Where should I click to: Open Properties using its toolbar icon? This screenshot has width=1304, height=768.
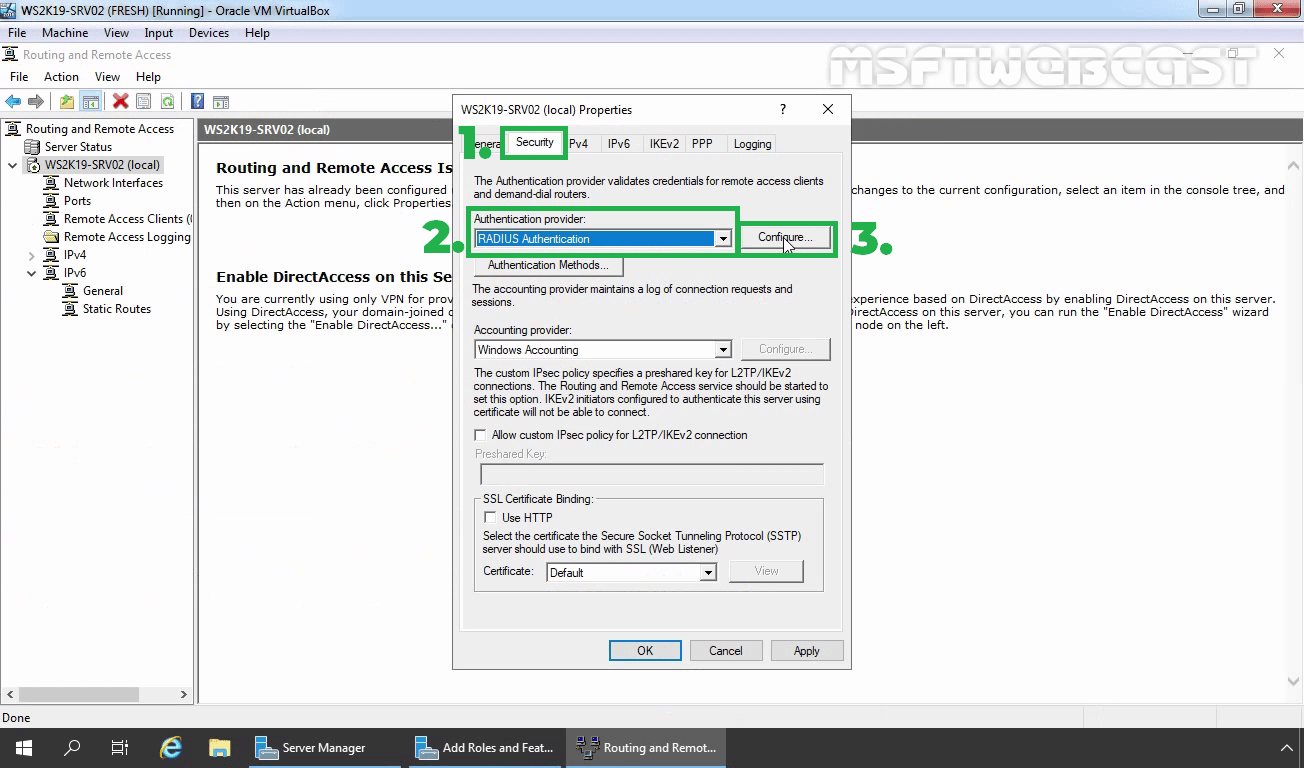tap(143, 101)
